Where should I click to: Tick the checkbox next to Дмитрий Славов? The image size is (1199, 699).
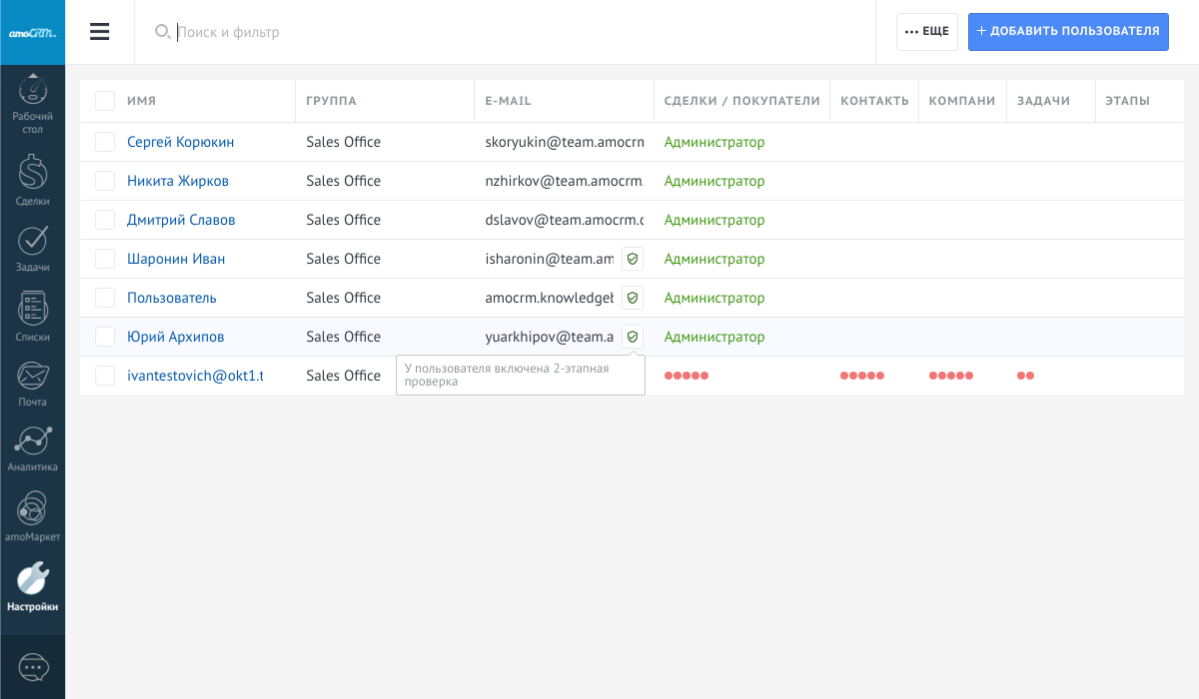click(105, 220)
